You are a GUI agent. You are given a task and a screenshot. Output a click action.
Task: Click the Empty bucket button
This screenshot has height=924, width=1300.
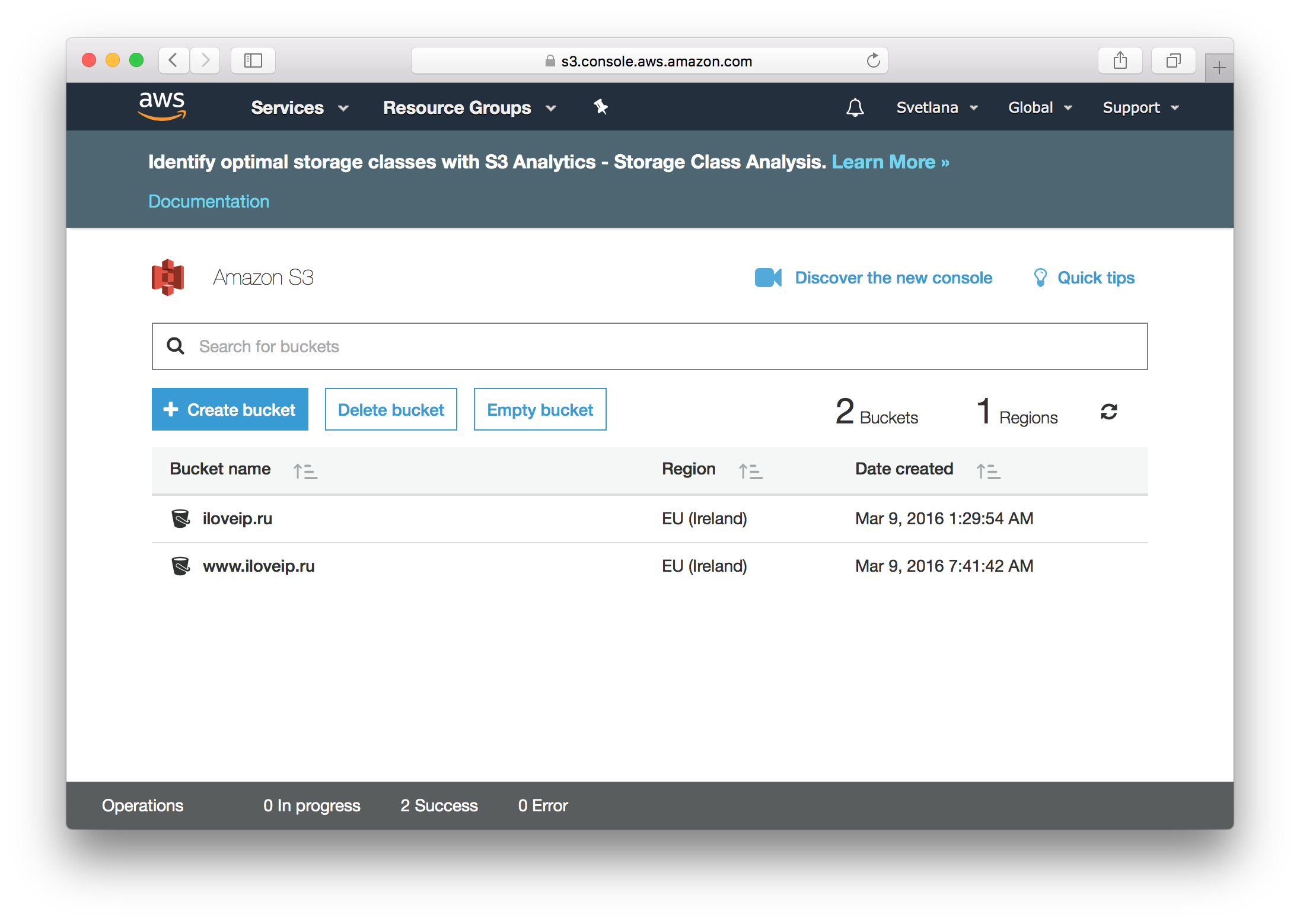tap(540, 409)
